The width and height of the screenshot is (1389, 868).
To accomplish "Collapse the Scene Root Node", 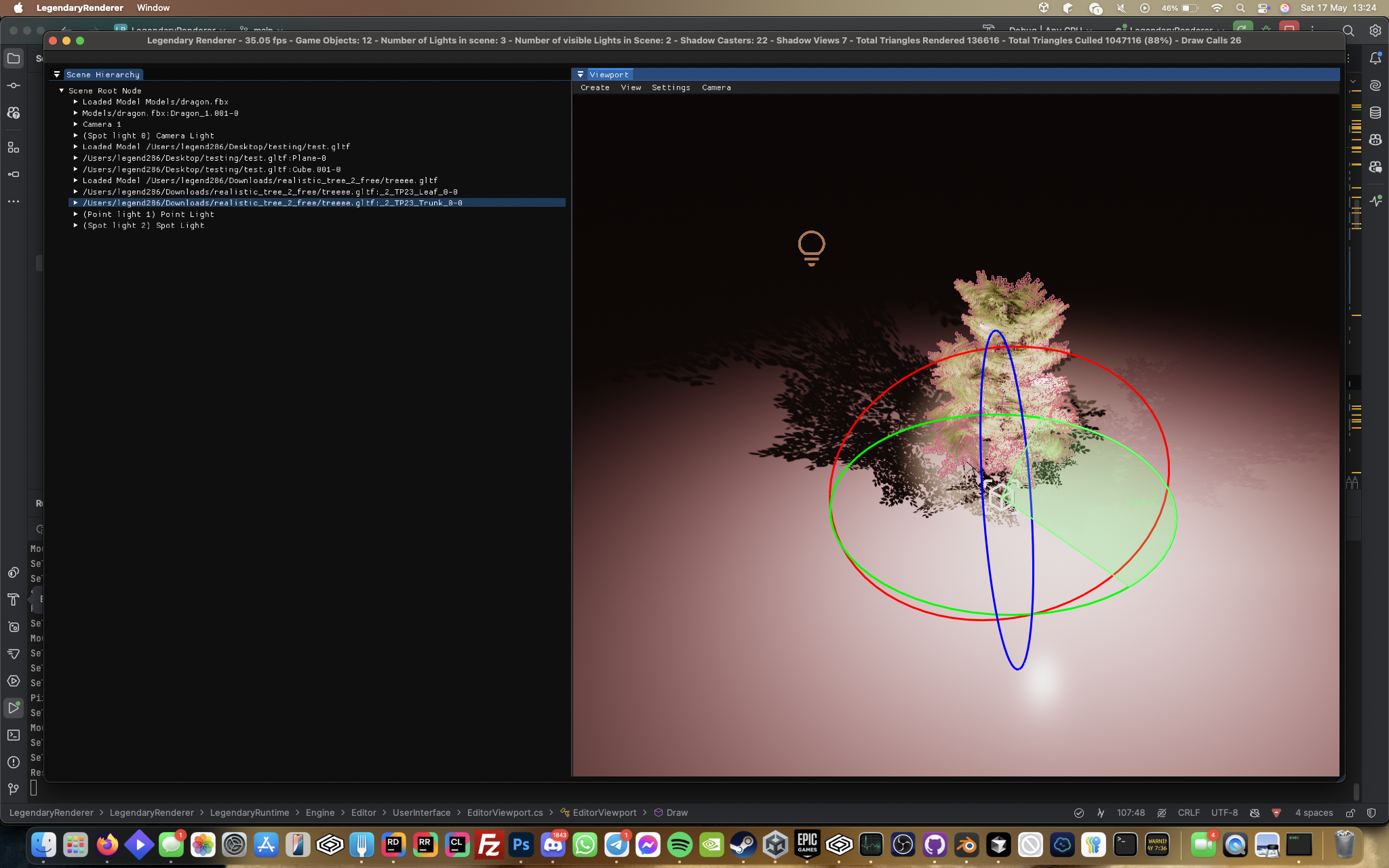I will point(62,90).
